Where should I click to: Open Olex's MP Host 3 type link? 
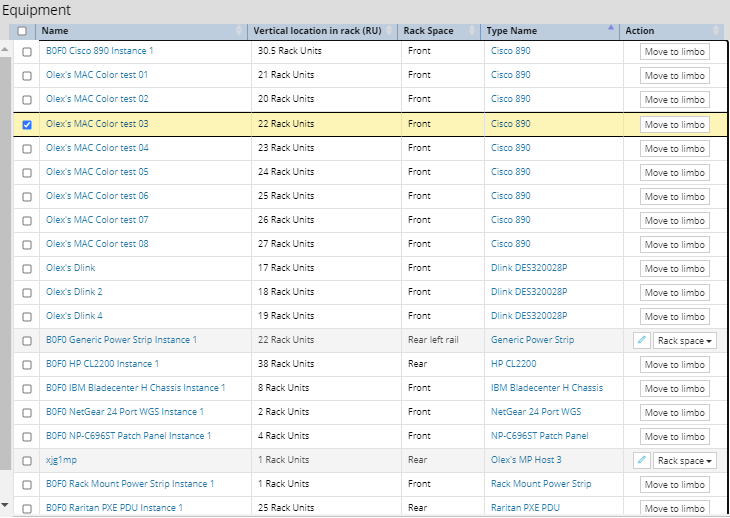(x=526, y=459)
